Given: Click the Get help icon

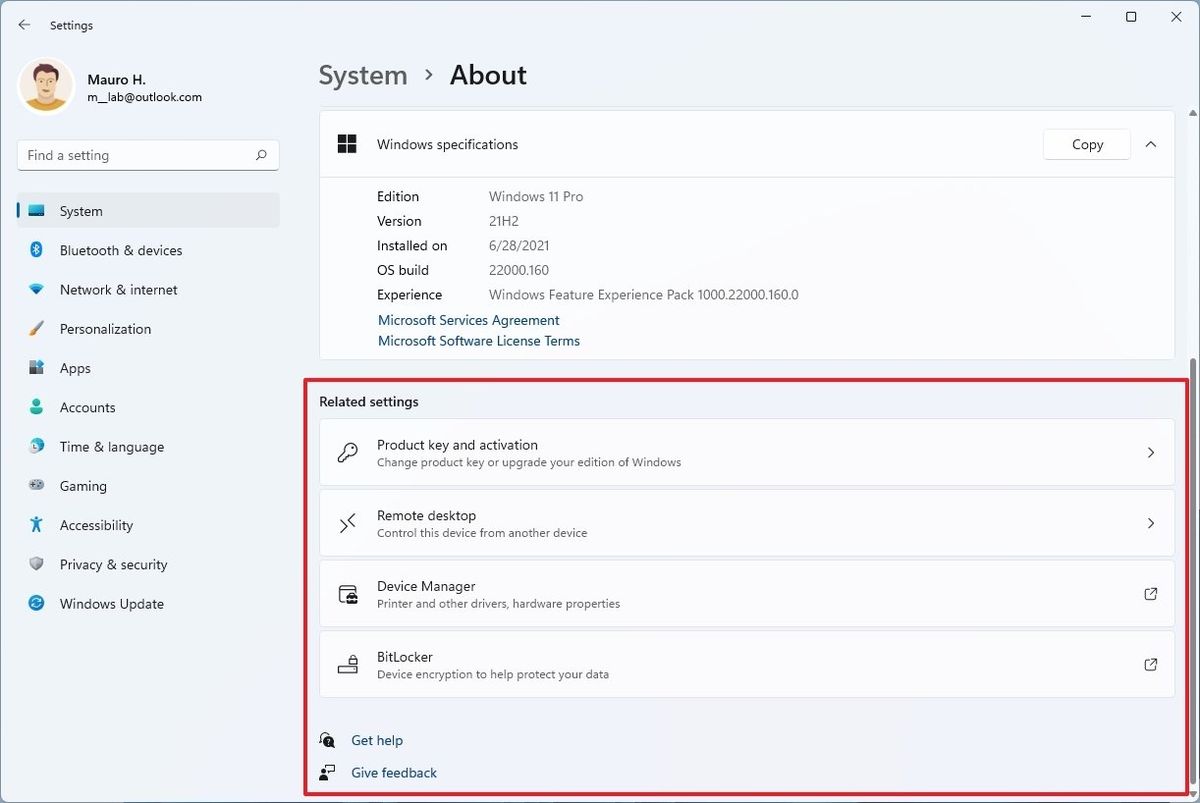Looking at the screenshot, I should (x=328, y=740).
